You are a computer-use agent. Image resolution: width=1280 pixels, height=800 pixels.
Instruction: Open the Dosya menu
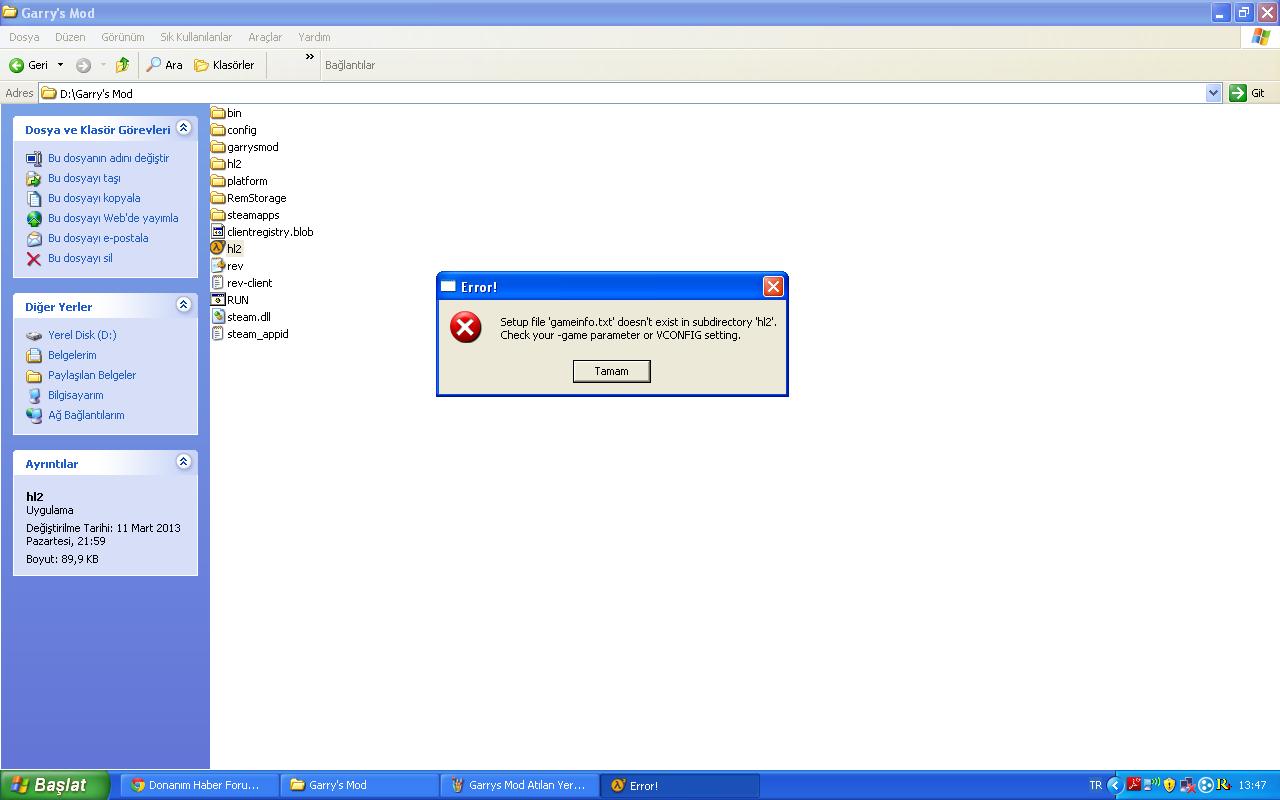[24, 37]
